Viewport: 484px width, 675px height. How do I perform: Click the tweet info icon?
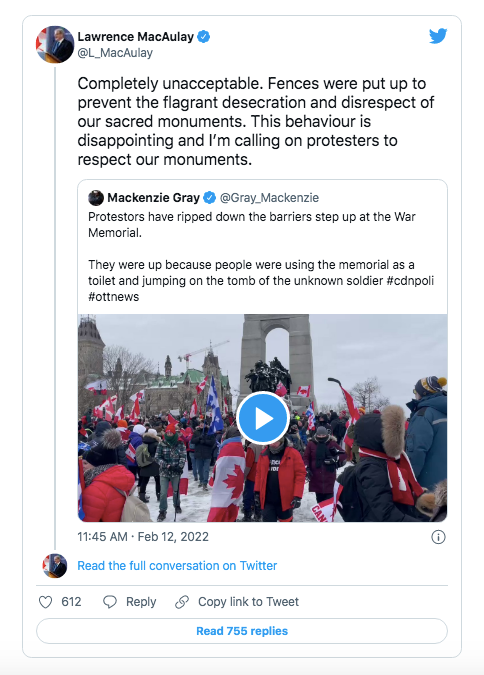point(438,537)
